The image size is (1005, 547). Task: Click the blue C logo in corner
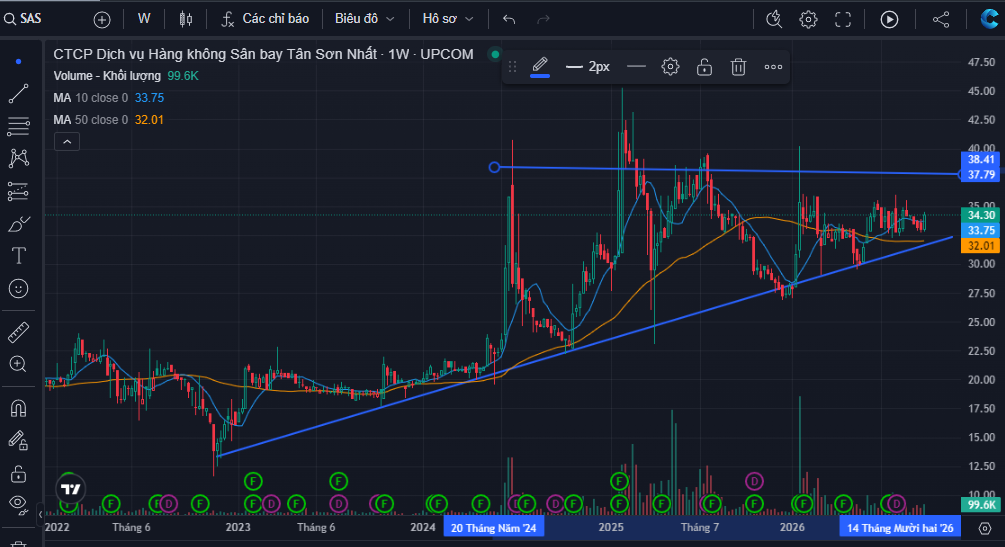coord(991,19)
